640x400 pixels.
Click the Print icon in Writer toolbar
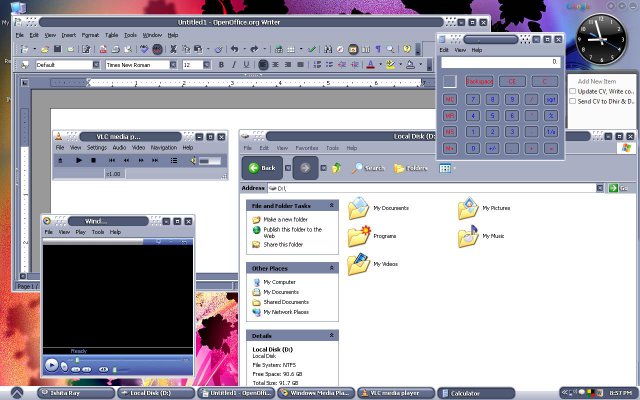coord(116,49)
